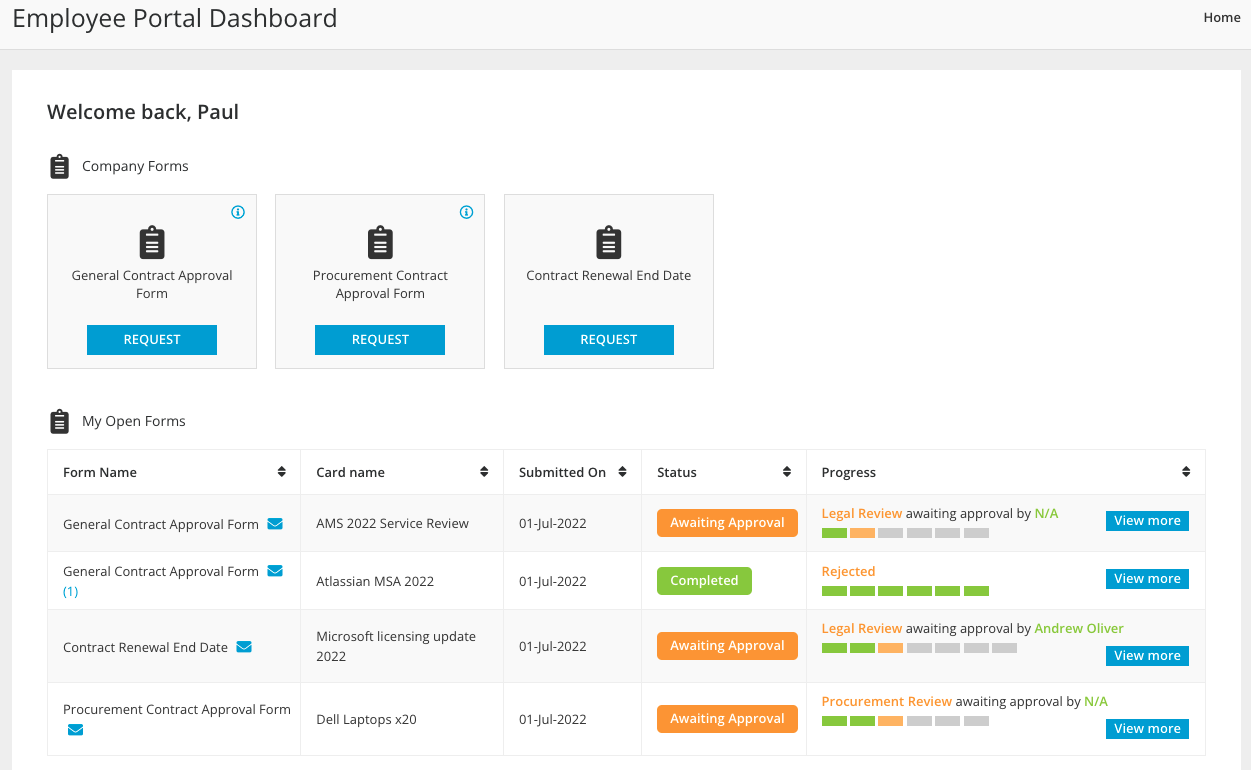Click Awaiting Approval badge for Microsoft licensing update
Viewport: 1251px width, 770px height.
pos(727,646)
